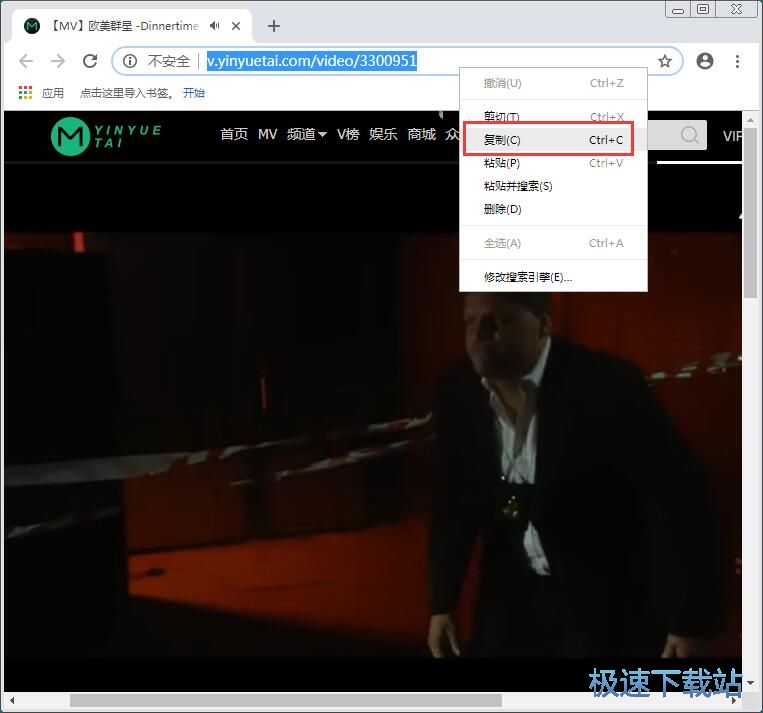This screenshot has height=713, width=763.
Task: Click the browser back arrow
Action: point(26,61)
